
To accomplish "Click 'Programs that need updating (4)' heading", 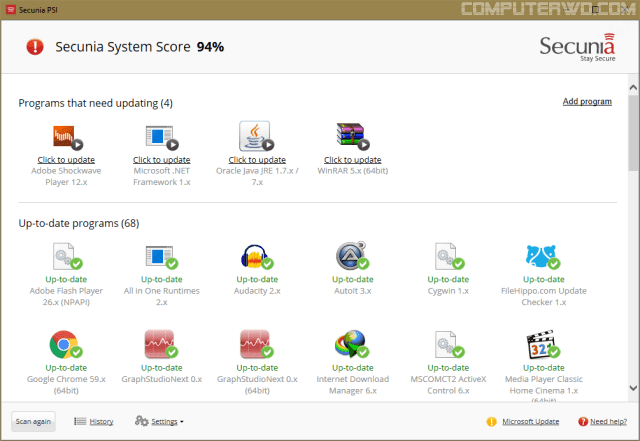I will [x=96, y=103].
